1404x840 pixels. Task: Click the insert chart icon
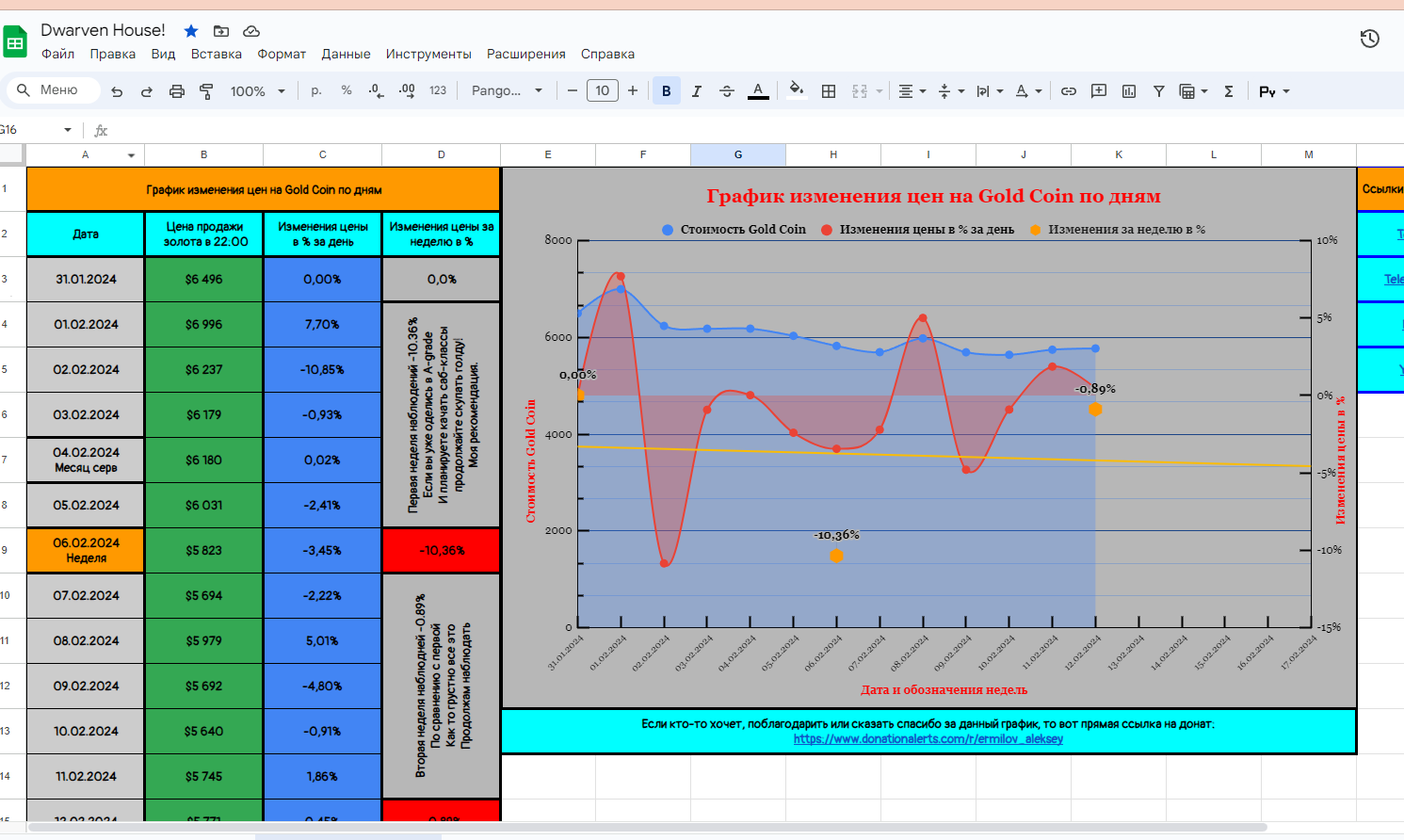(1129, 91)
